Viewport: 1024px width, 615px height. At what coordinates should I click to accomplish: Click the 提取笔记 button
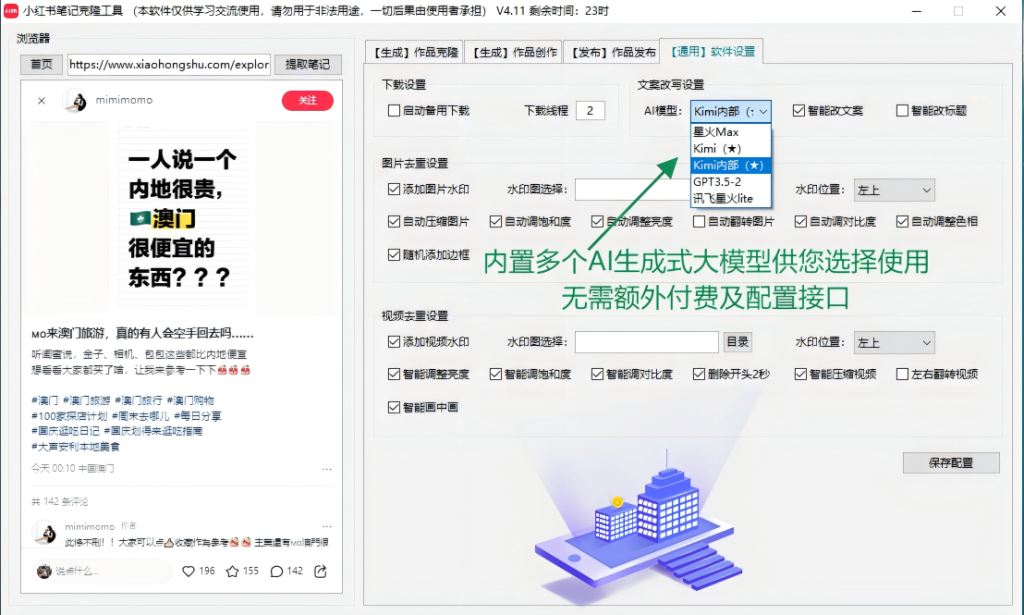(x=307, y=65)
